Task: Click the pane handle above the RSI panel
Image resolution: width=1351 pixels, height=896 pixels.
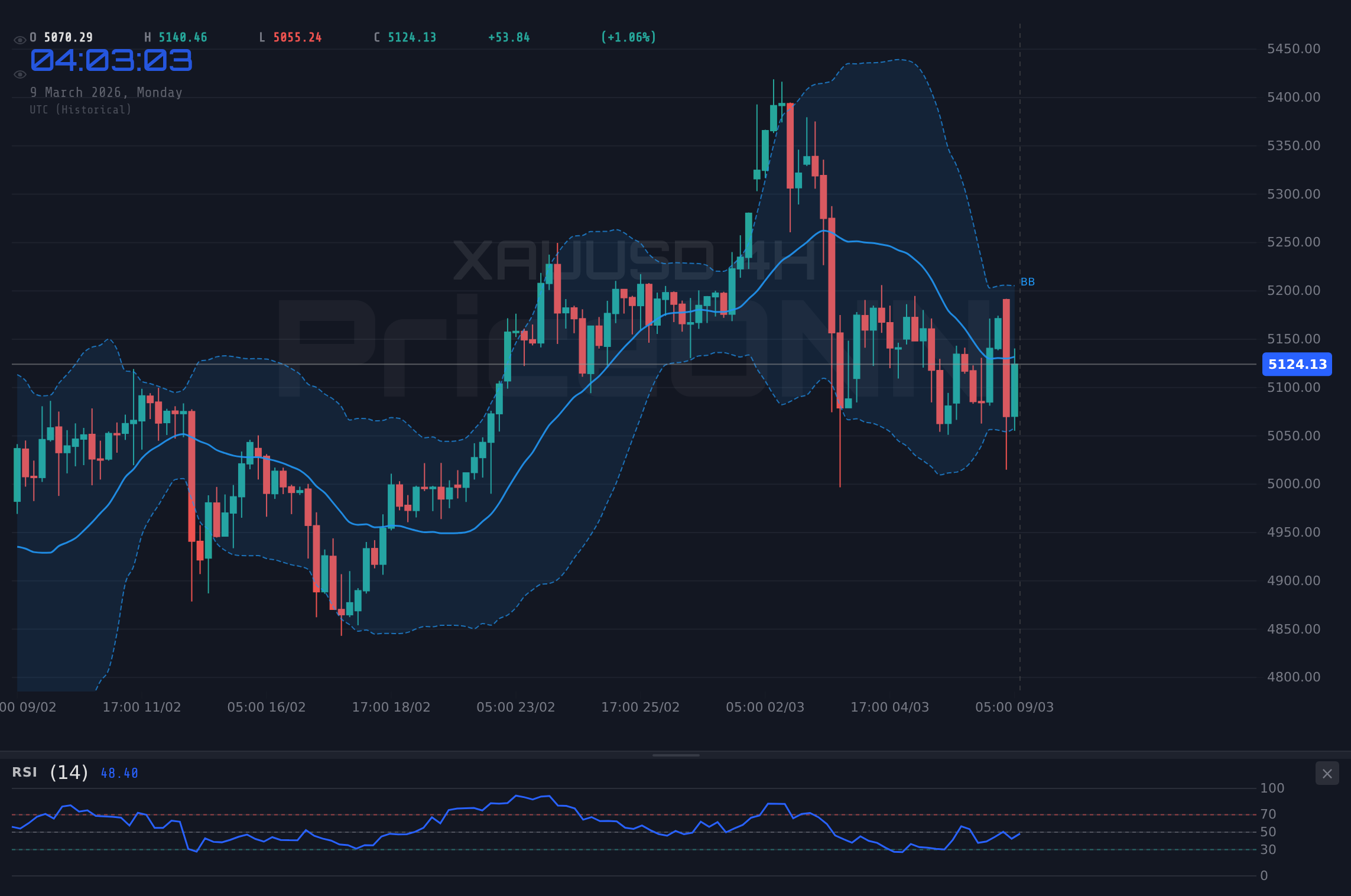Action: coord(675,755)
